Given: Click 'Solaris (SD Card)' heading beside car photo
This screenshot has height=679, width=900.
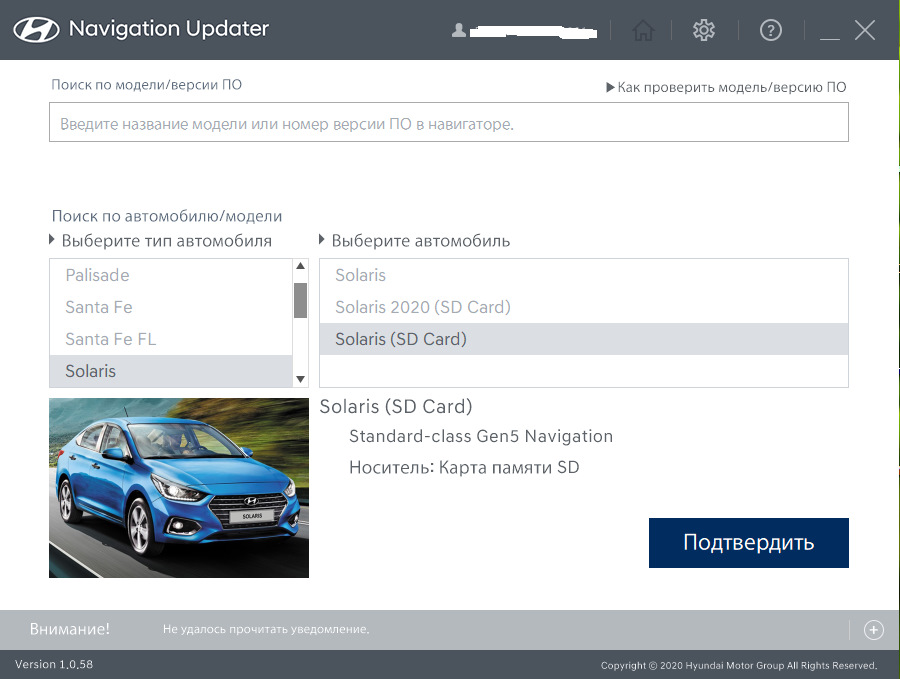Looking at the screenshot, I should [x=396, y=406].
